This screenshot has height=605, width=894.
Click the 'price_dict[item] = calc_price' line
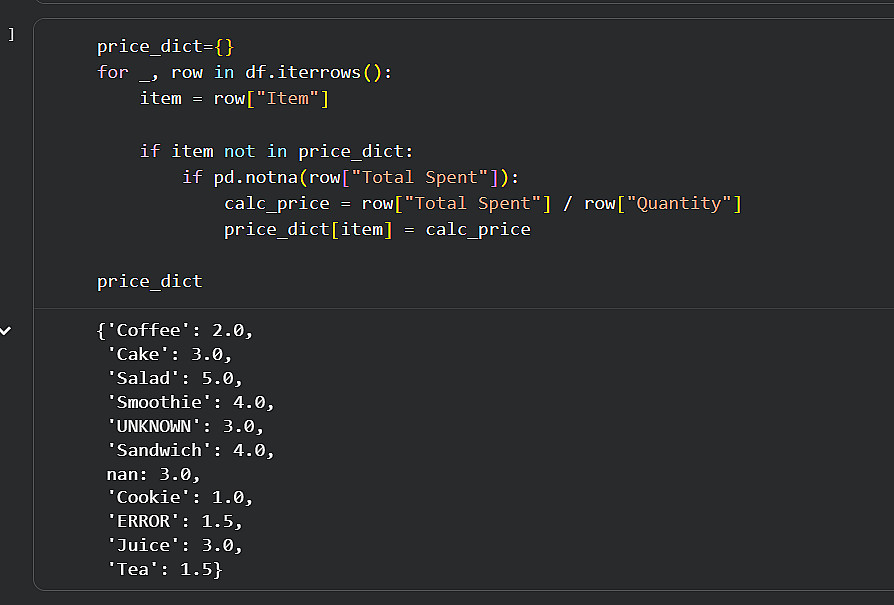(x=377, y=230)
